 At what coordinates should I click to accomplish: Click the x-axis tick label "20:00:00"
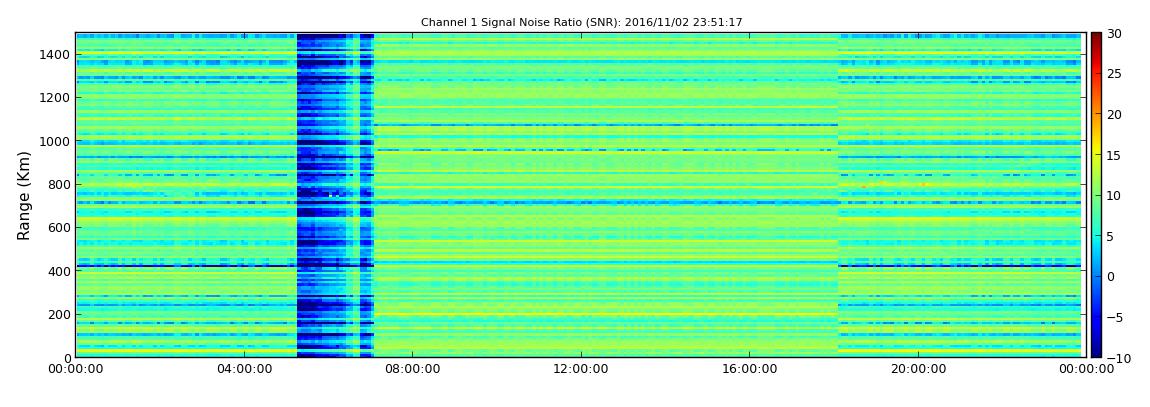tap(917, 369)
